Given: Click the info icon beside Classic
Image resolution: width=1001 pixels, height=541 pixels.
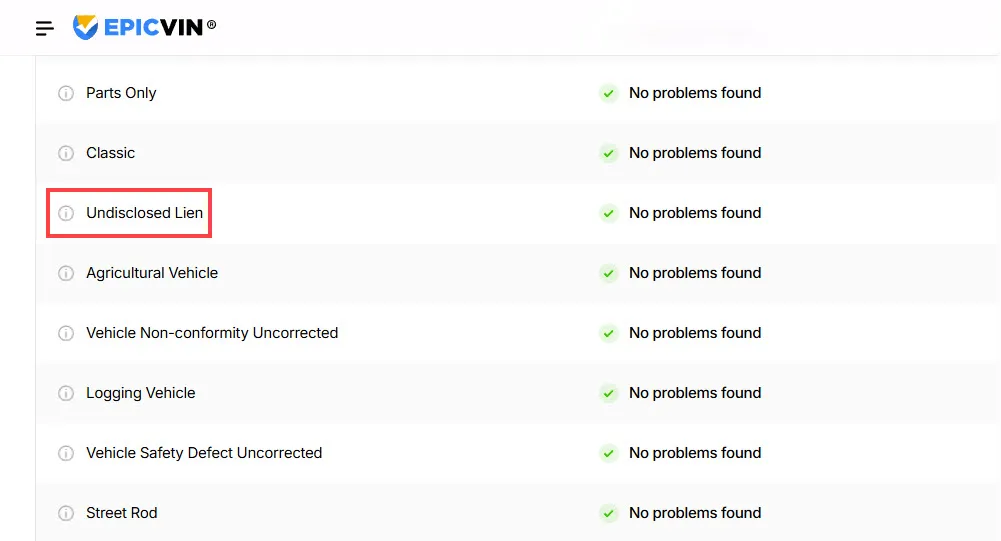Looking at the screenshot, I should 66,153.
